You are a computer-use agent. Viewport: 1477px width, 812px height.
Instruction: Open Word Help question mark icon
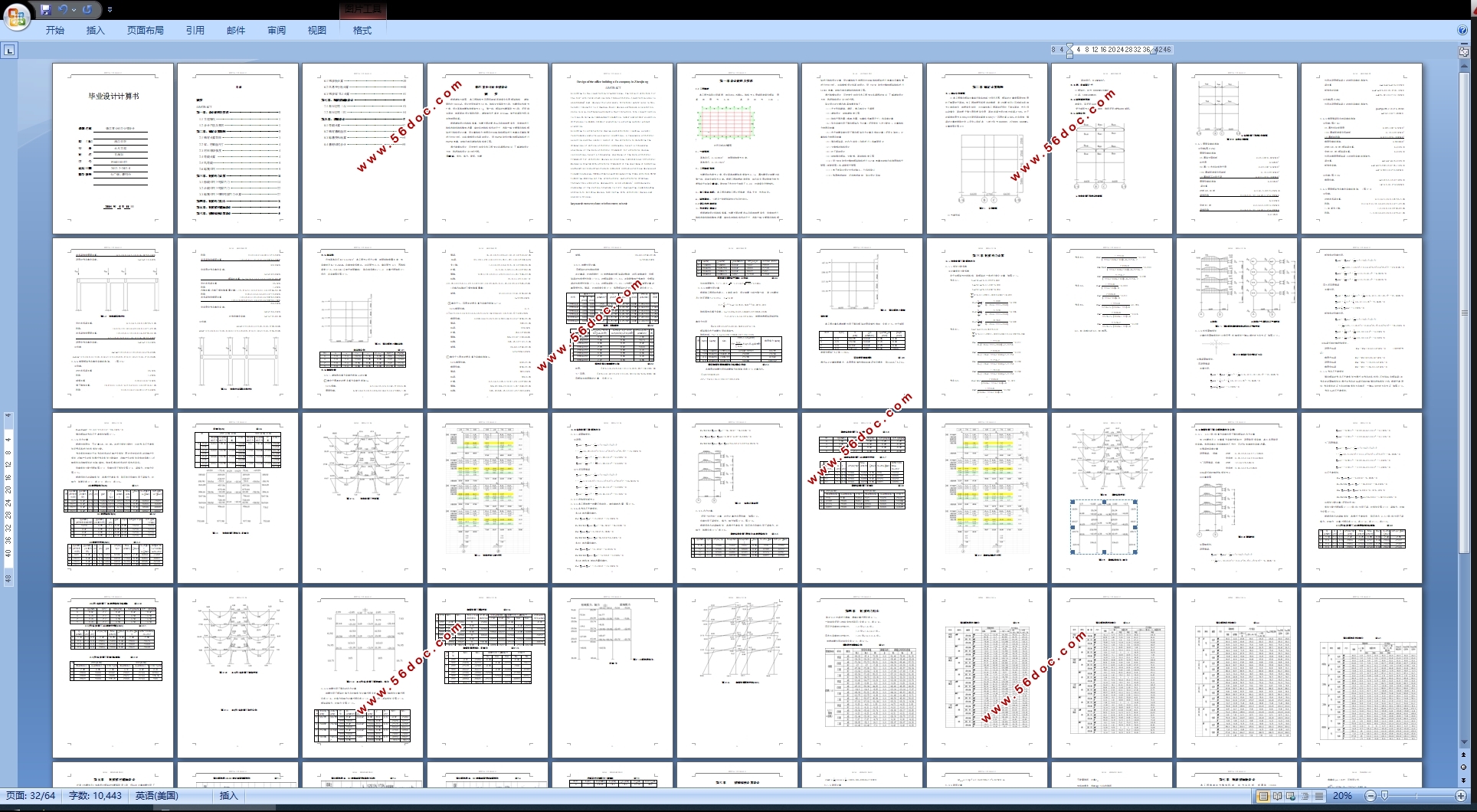coord(1462,30)
